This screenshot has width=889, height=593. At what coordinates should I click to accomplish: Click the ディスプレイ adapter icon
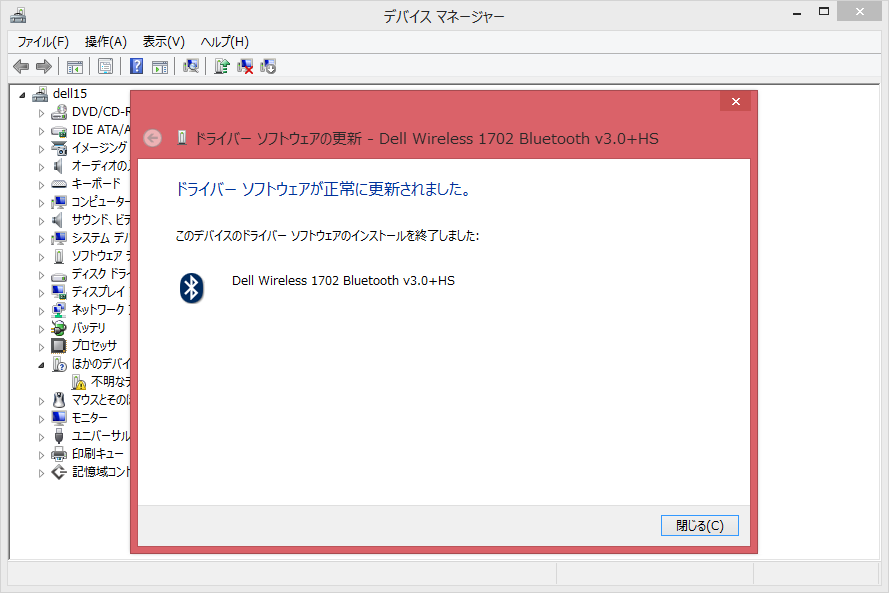coord(59,292)
